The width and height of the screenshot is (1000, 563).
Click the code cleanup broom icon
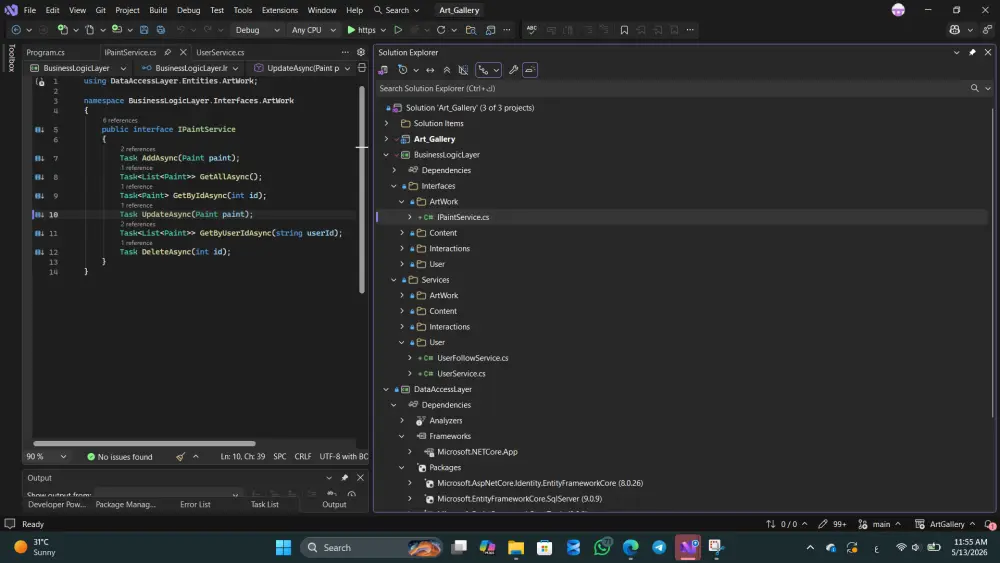[x=180, y=457]
